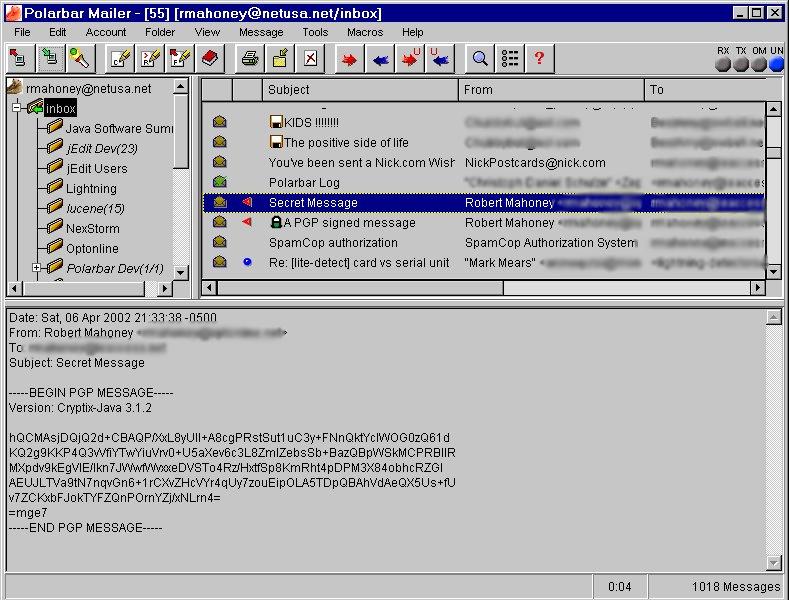789x600 pixels.
Task: Open the Account menu
Action: click(105, 32)
